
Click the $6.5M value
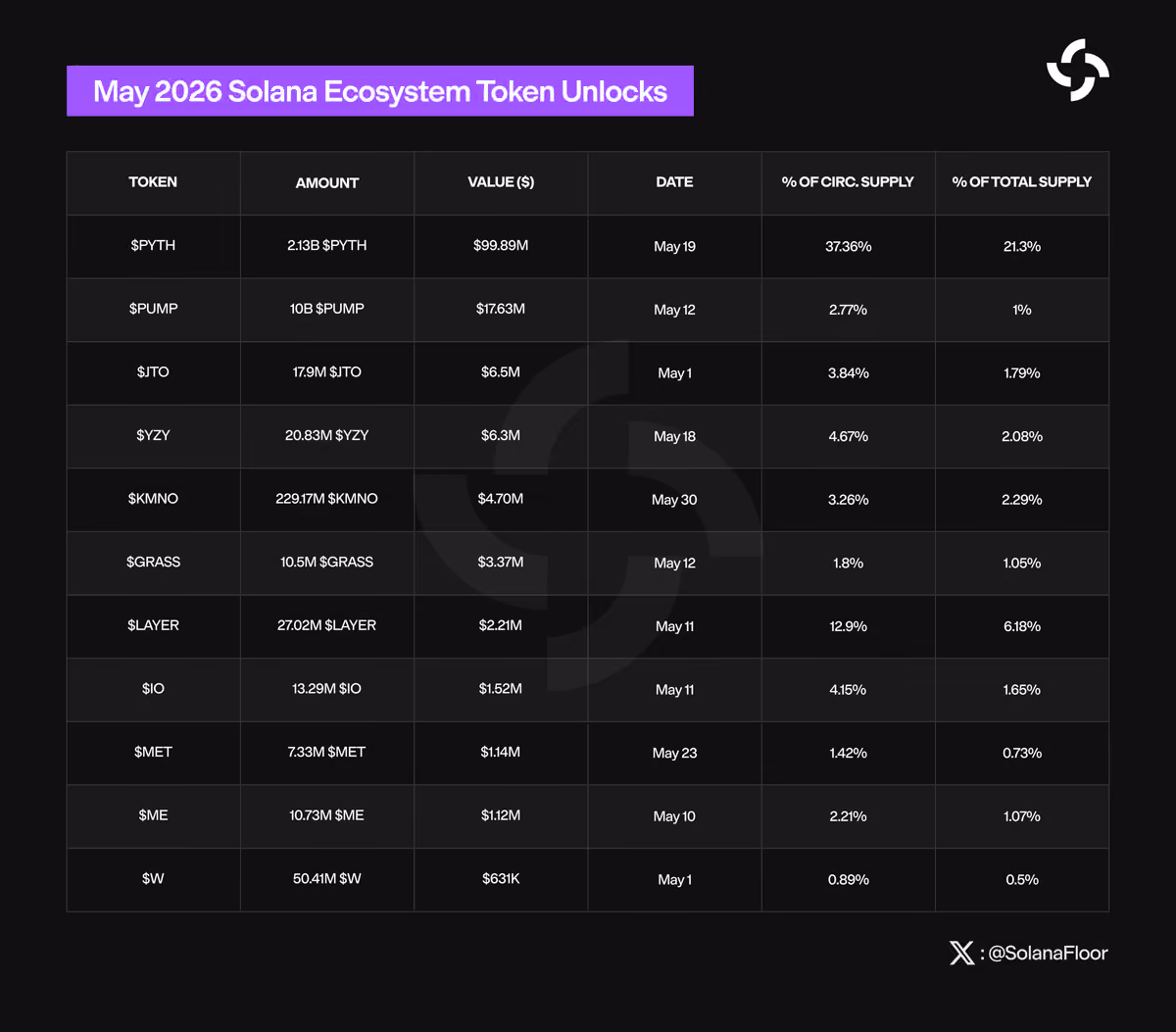click(x=501, y=371)
